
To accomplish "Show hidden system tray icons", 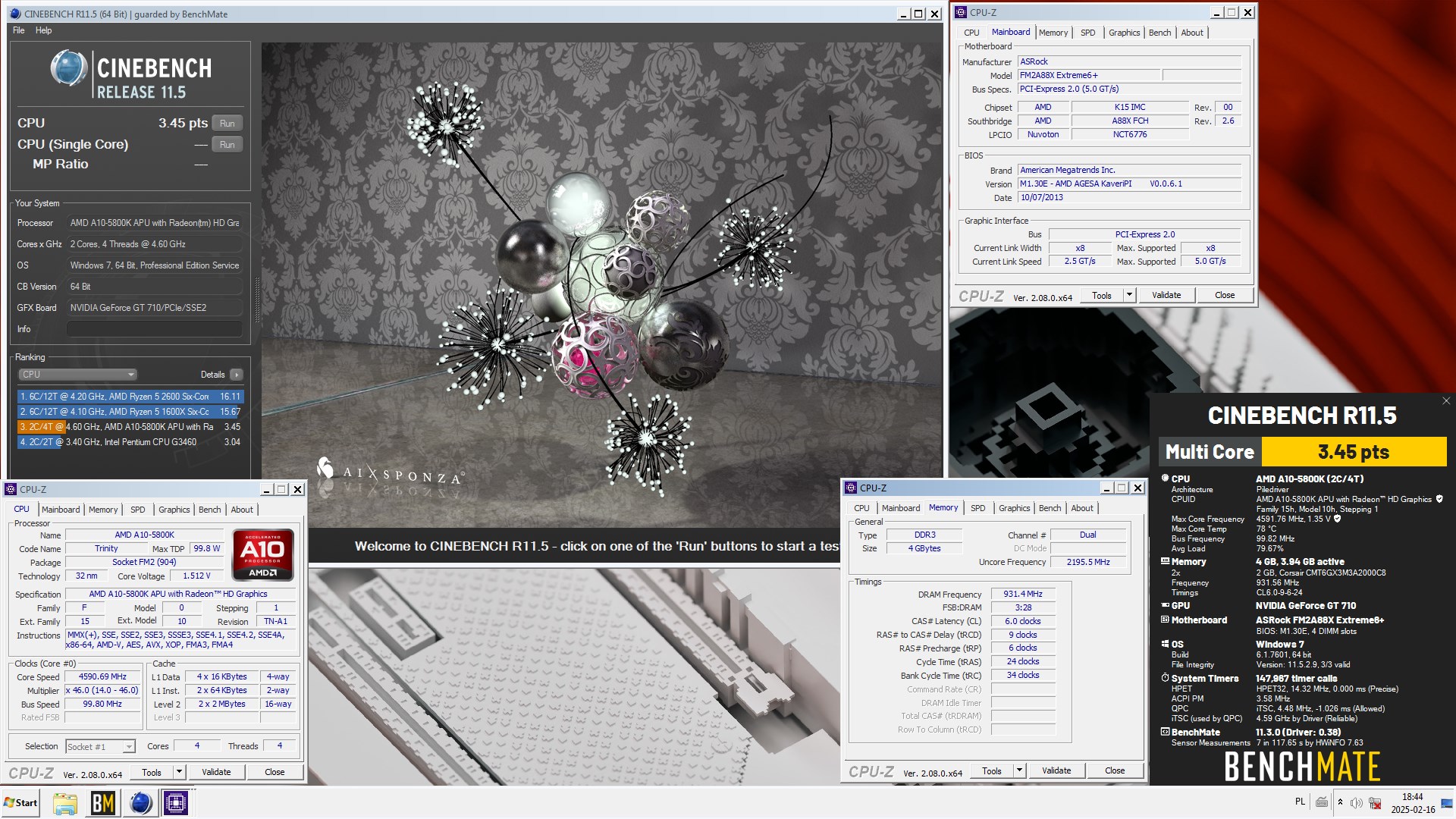I will click(x=1340, y=802).
